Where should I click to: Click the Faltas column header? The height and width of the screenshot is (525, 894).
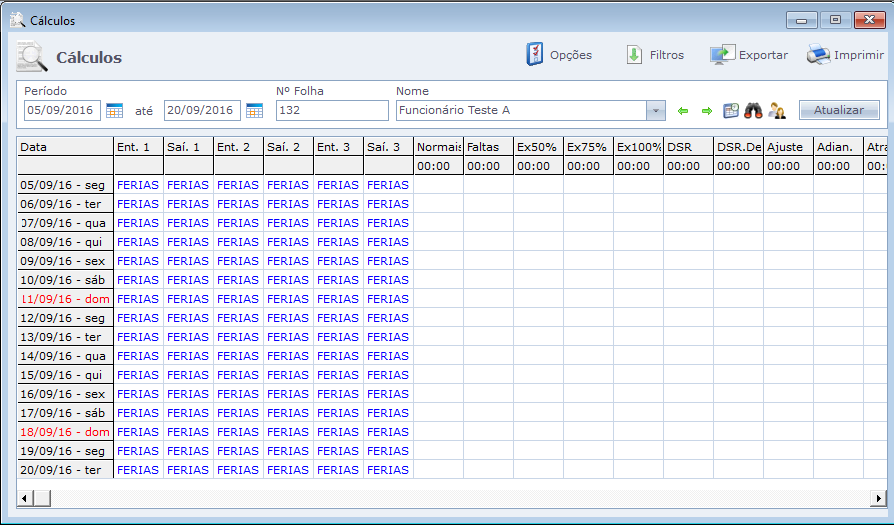[x=488, y=147]
